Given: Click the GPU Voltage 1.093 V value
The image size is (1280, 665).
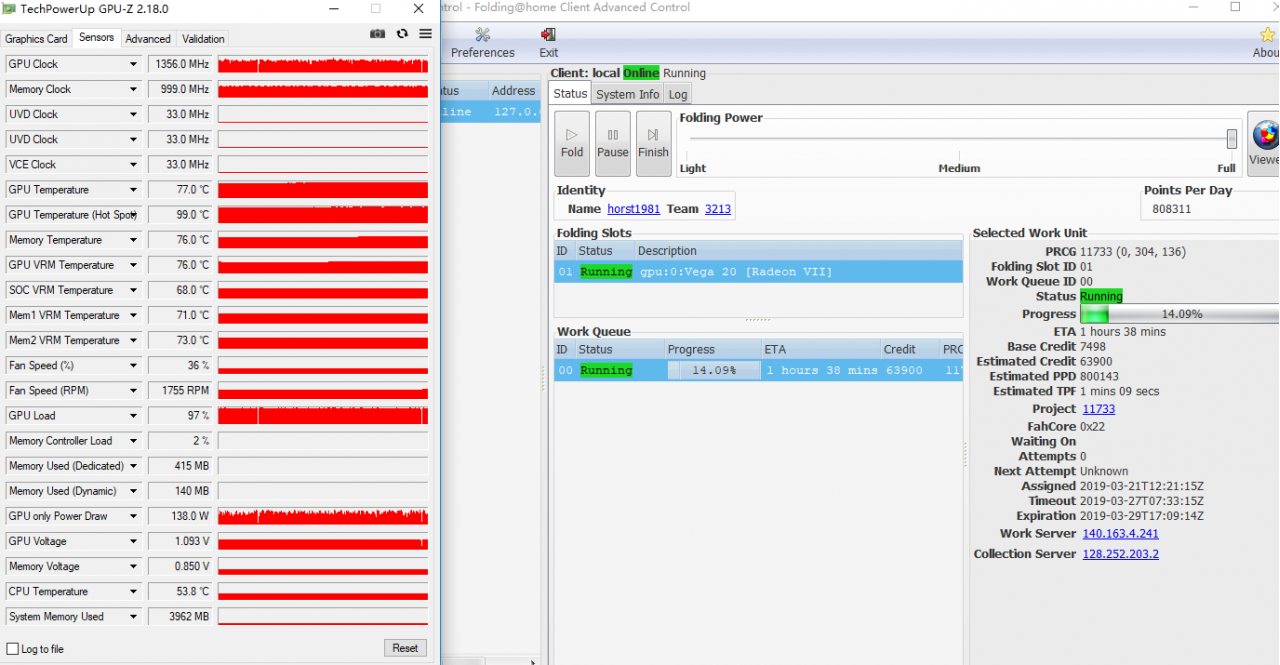Looking at the screenshot, I should tap(181, 541).
